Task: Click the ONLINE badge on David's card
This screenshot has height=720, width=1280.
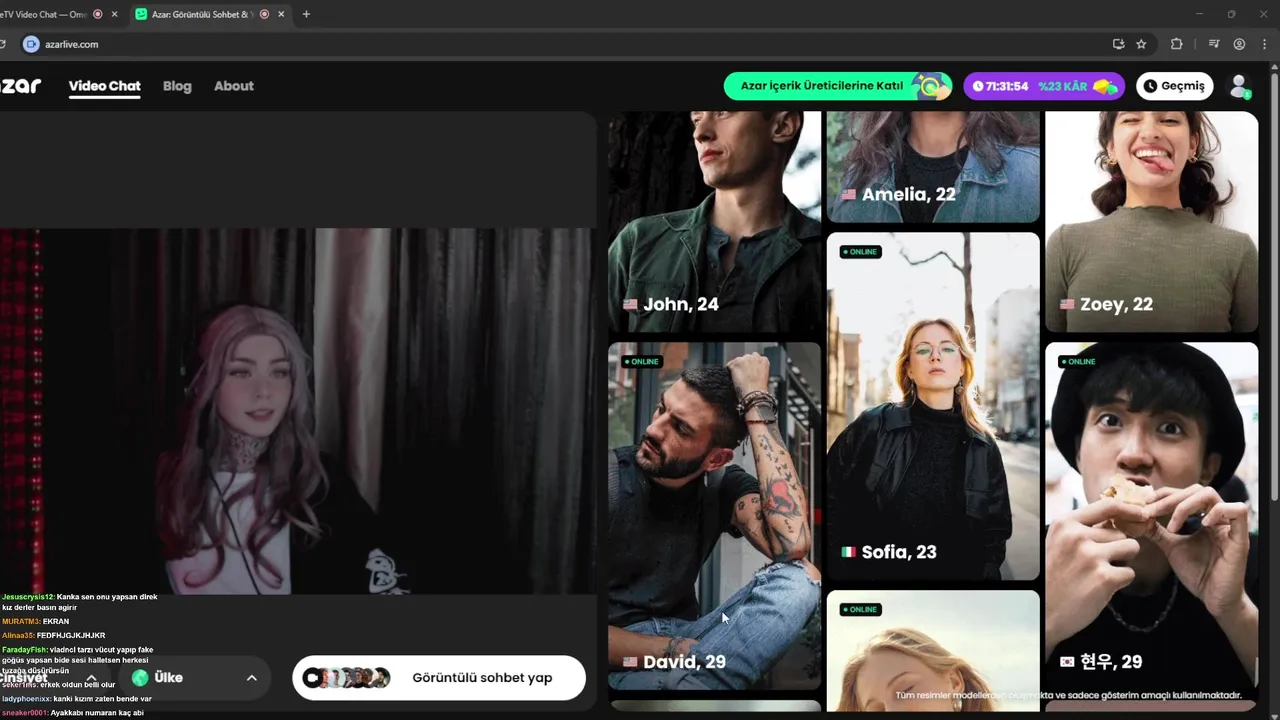Action: [x=641, y=361]
